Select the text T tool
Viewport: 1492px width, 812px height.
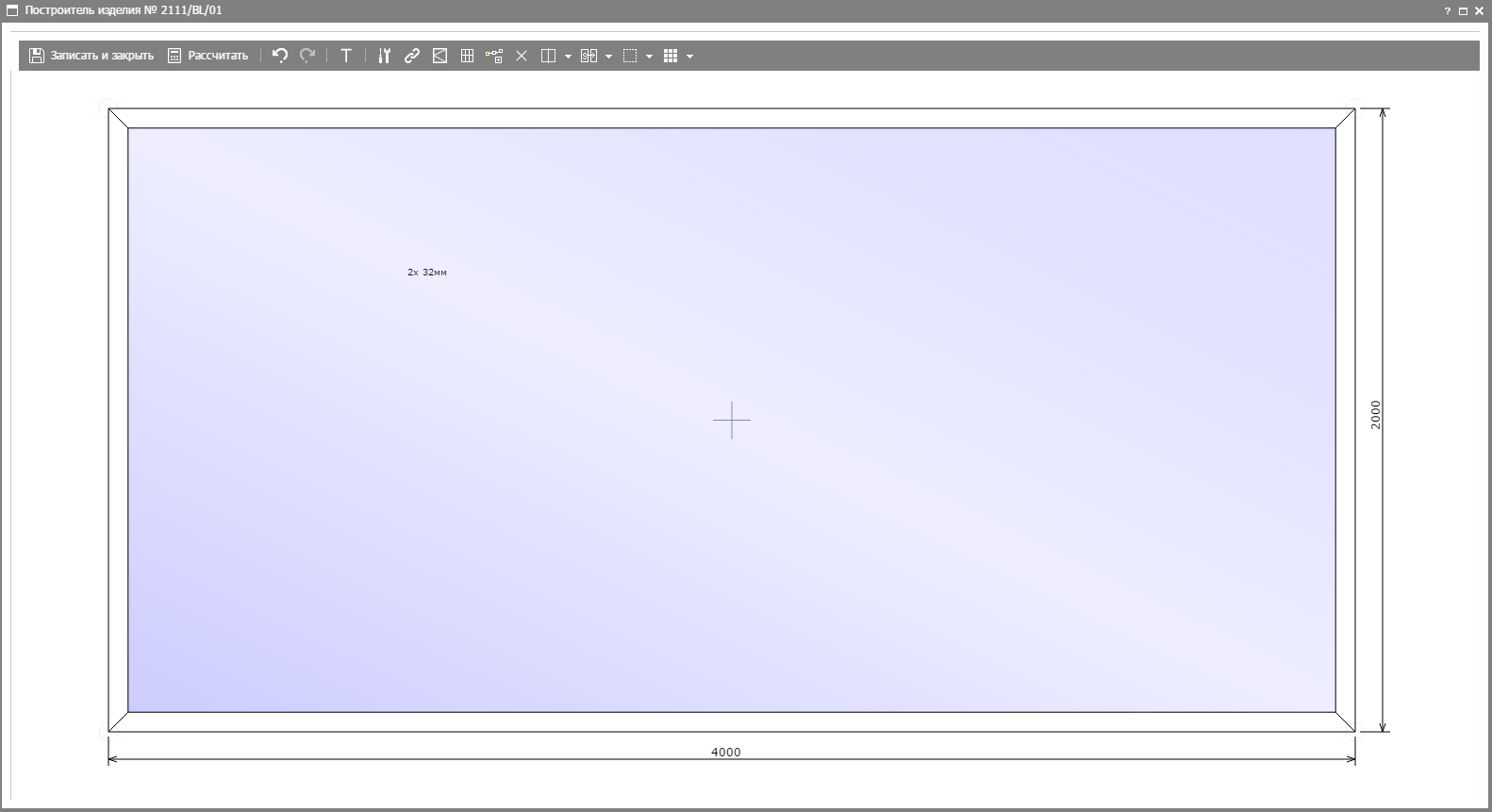(x=346, y=56)
